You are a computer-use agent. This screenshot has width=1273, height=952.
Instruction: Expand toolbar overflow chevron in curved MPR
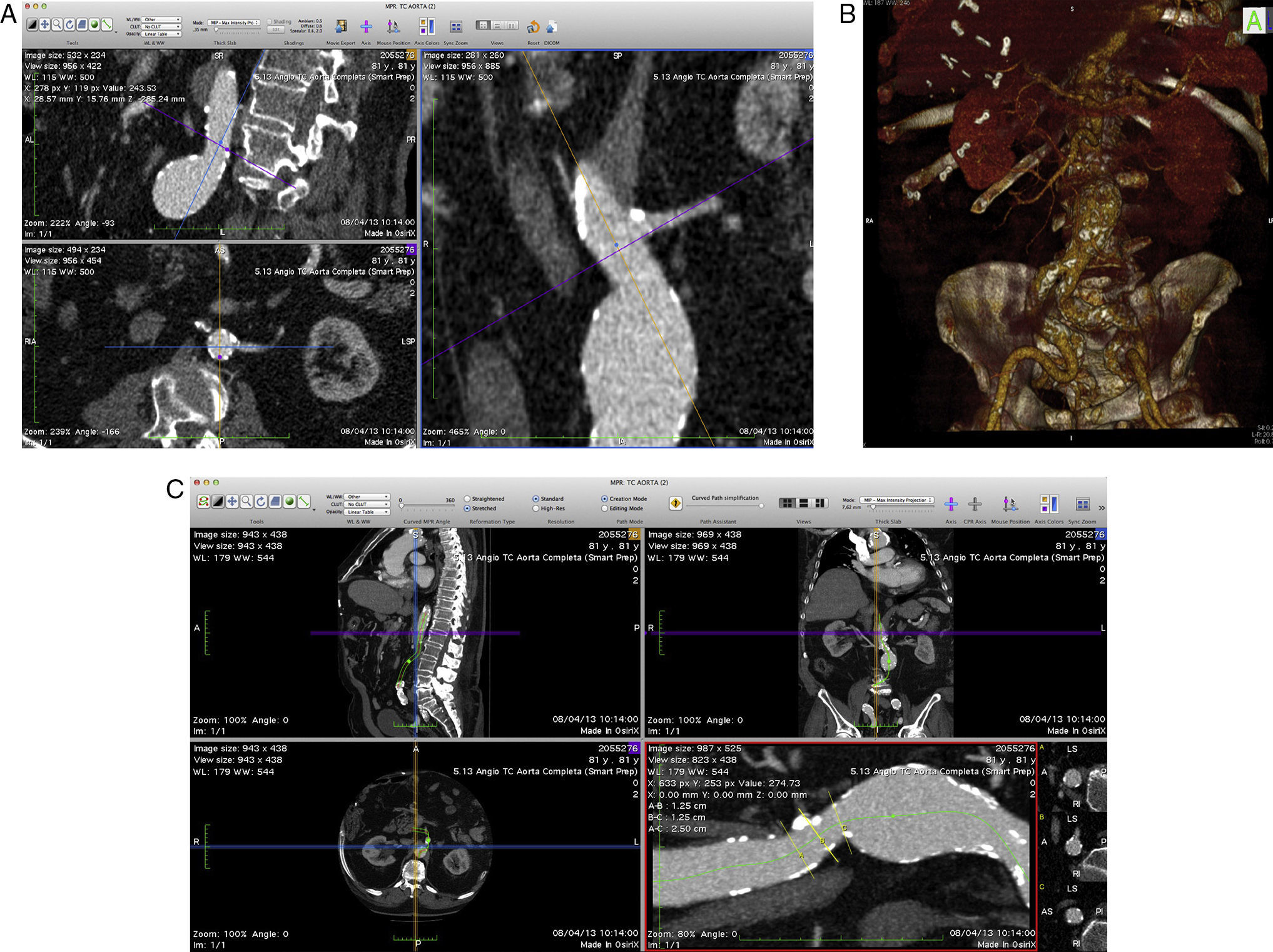pyautogui.click(x=1101, y=508)
